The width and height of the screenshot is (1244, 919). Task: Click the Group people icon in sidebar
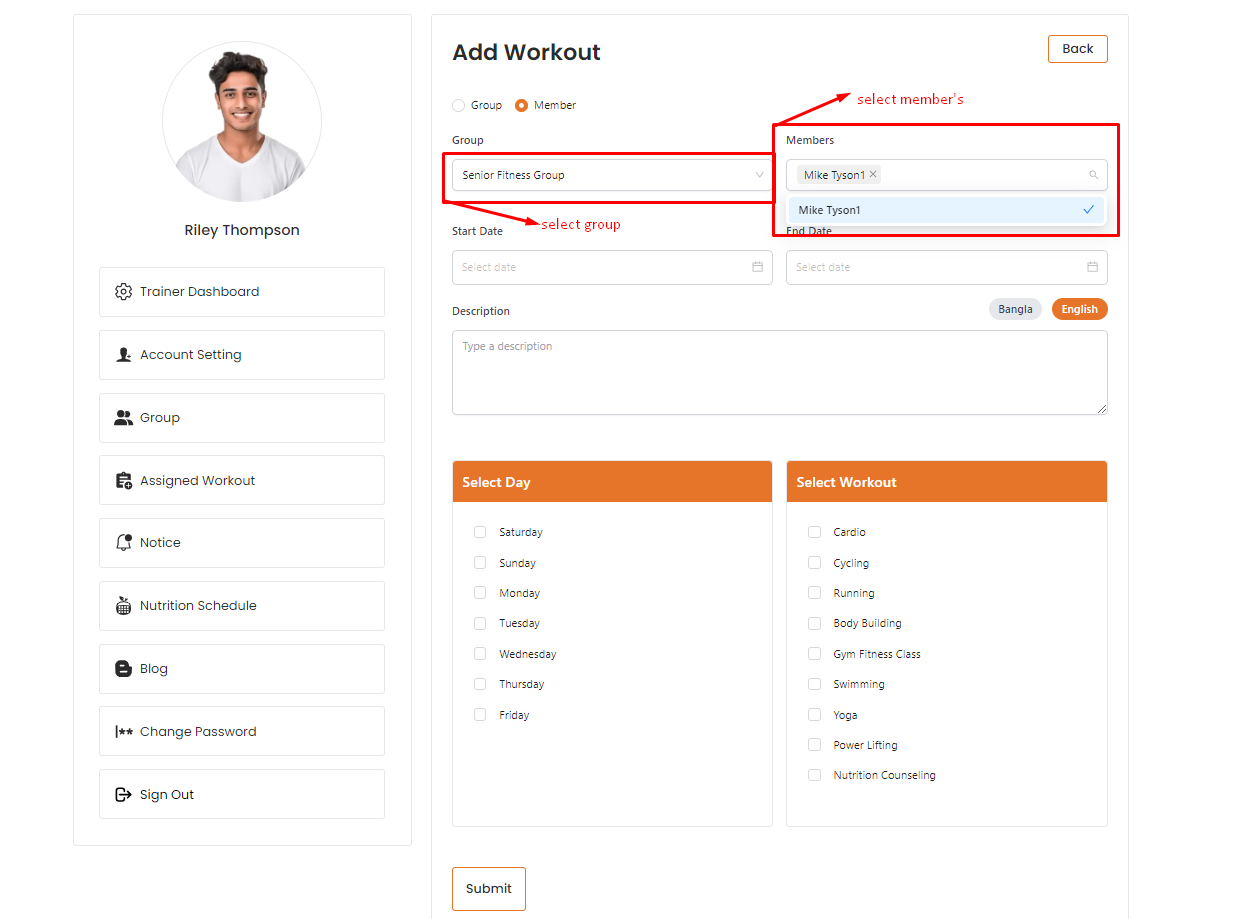[124, 418]
